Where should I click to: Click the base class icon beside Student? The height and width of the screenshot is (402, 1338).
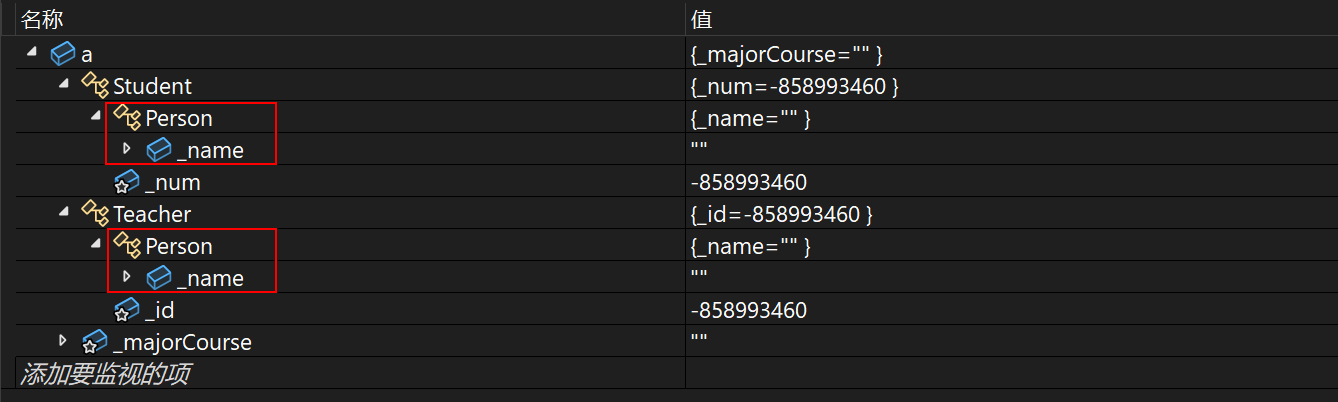95,86
